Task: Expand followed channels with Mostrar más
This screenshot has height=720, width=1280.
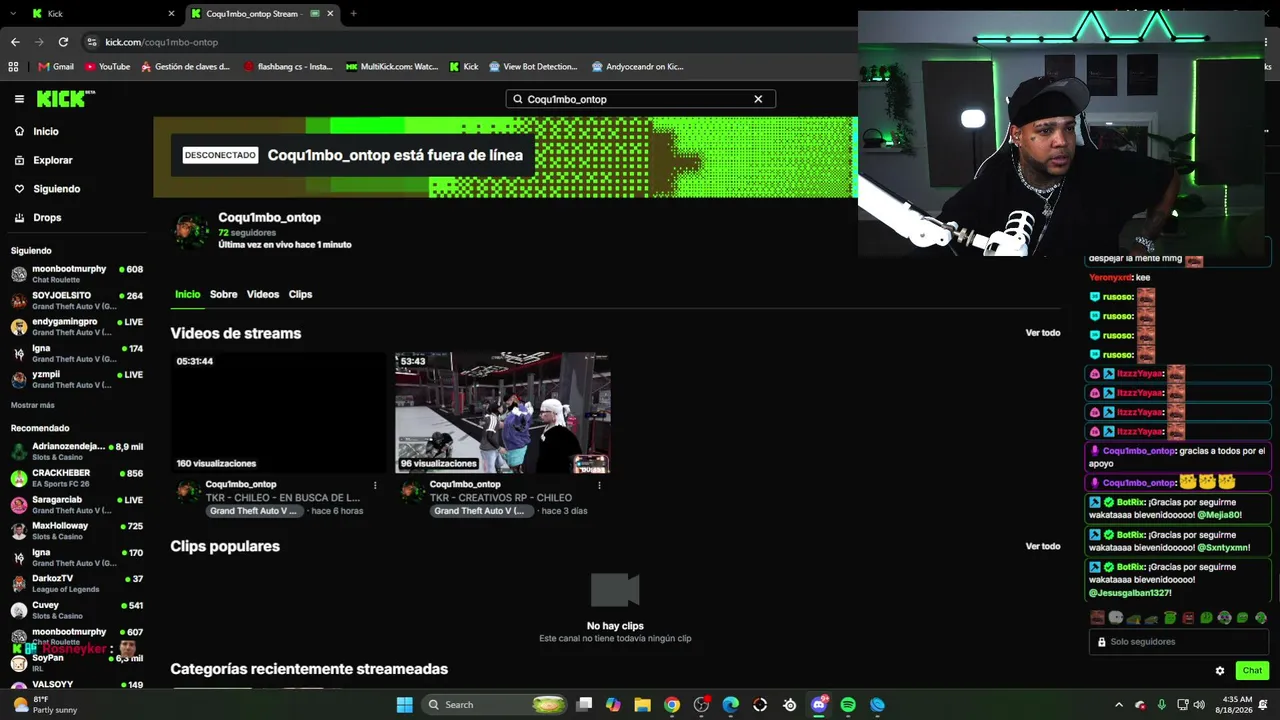Action: [33, 405]
